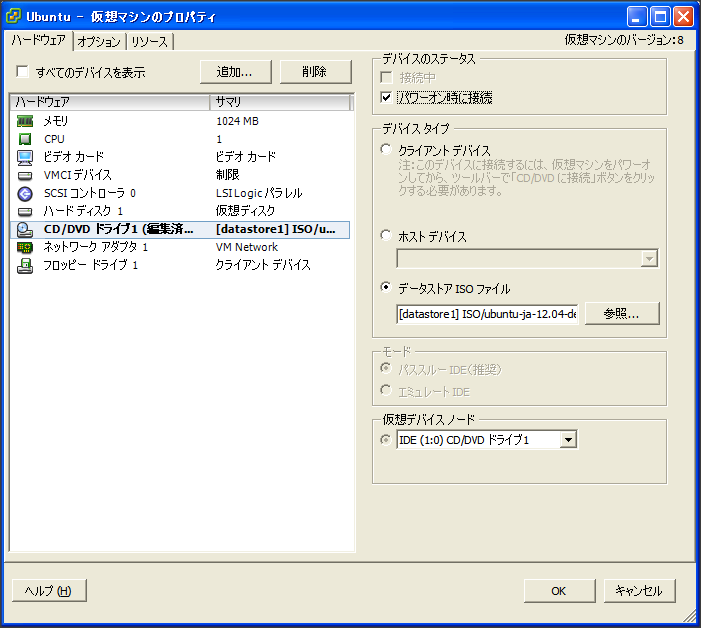Click the ヘルプ (H) button
The height and width of the screenshot is (628, 701).
[x=49, y=591]
